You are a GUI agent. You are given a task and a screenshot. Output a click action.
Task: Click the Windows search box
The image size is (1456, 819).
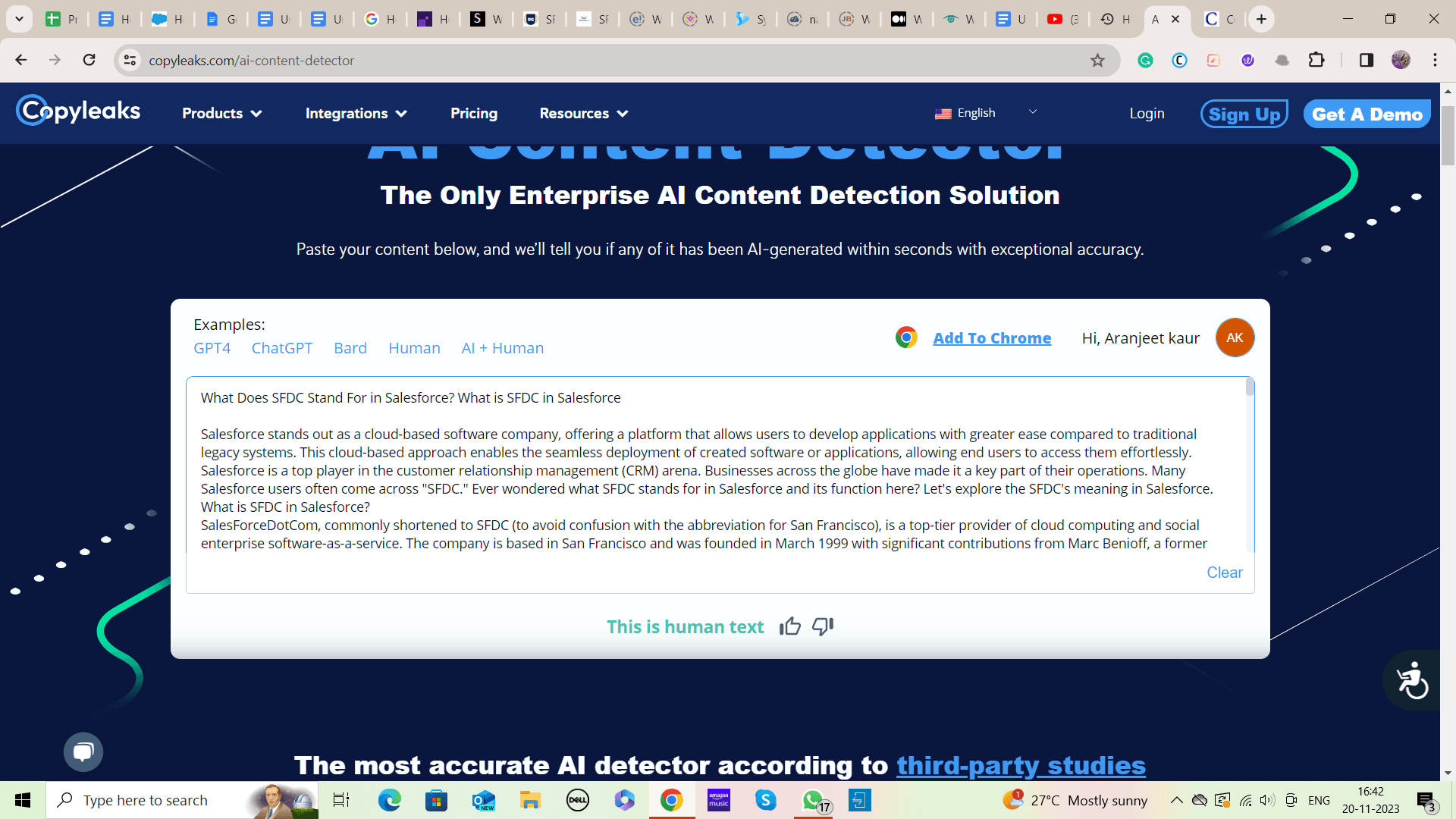pyautogui.click(x=182, y=800)
